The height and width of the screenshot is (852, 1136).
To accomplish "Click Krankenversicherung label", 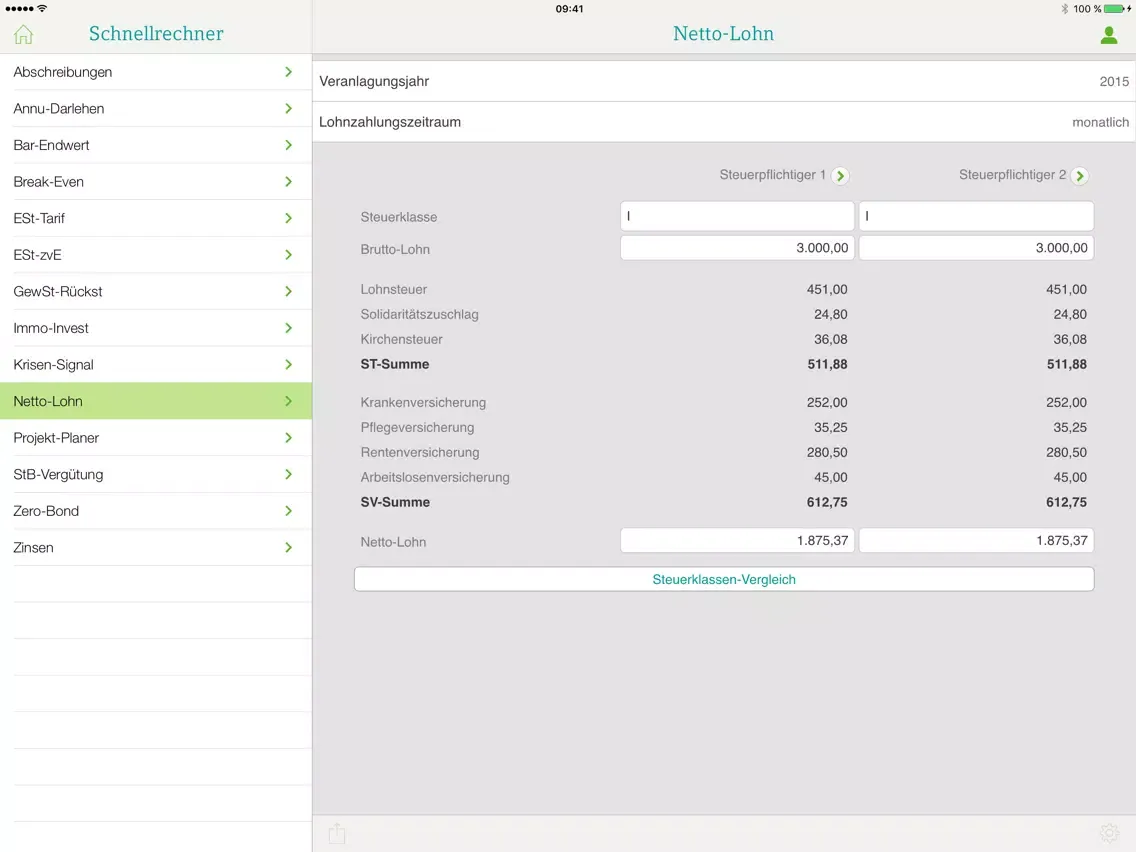I will pyautogui.click(x=423, y=402).
